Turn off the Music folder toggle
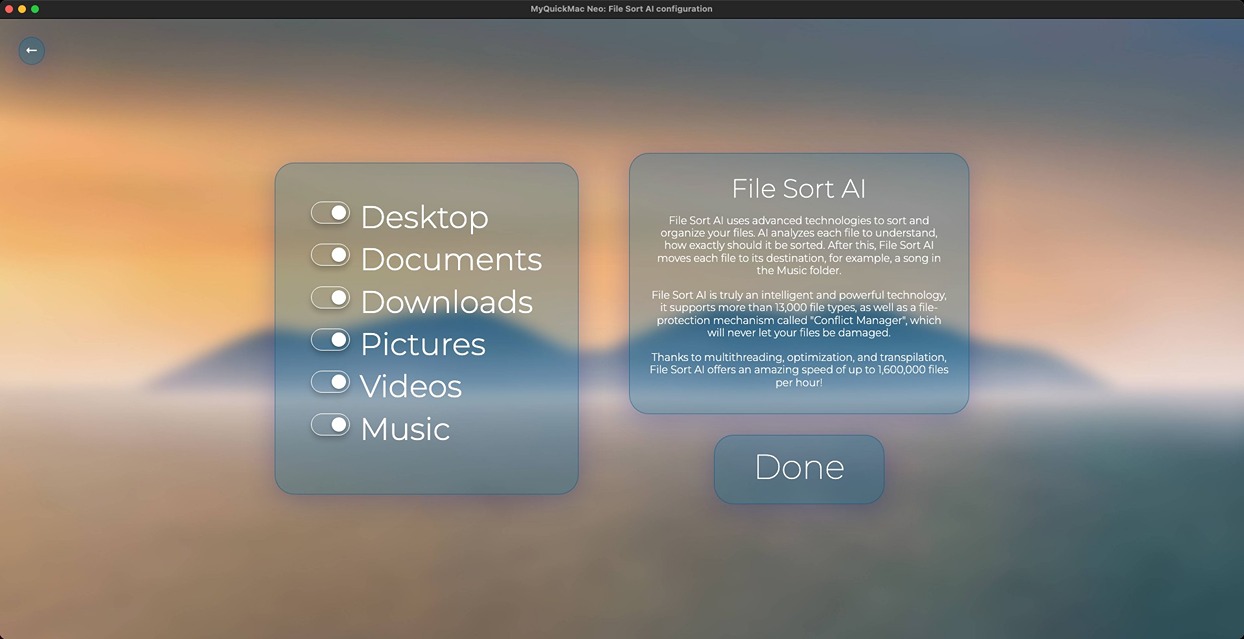Screen dimensions: 1244x639 (330, 424)
